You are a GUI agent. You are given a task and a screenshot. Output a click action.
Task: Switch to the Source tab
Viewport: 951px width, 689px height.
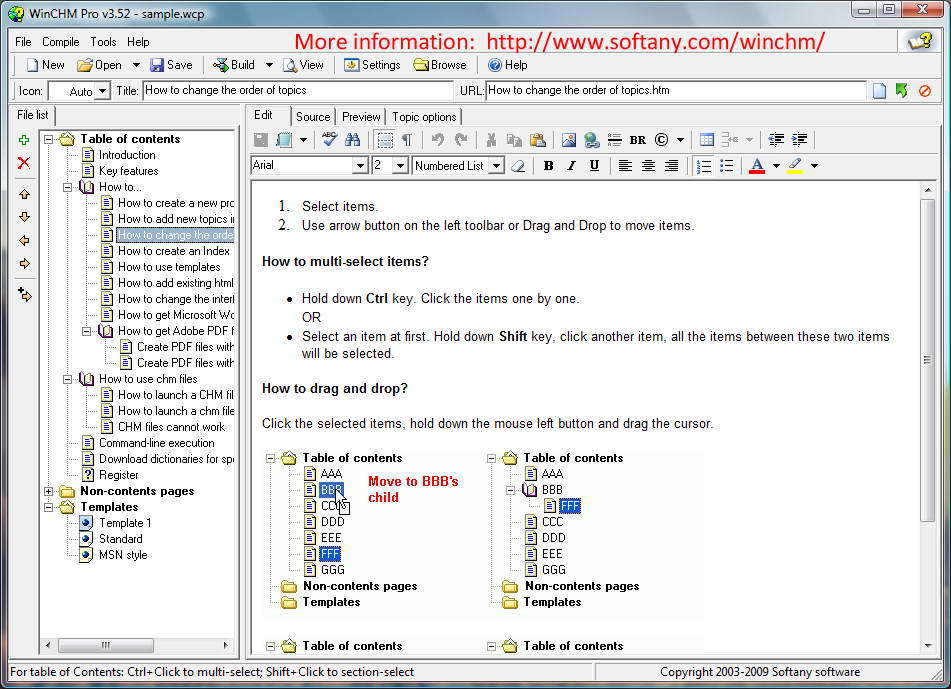(x=312, y=117)
